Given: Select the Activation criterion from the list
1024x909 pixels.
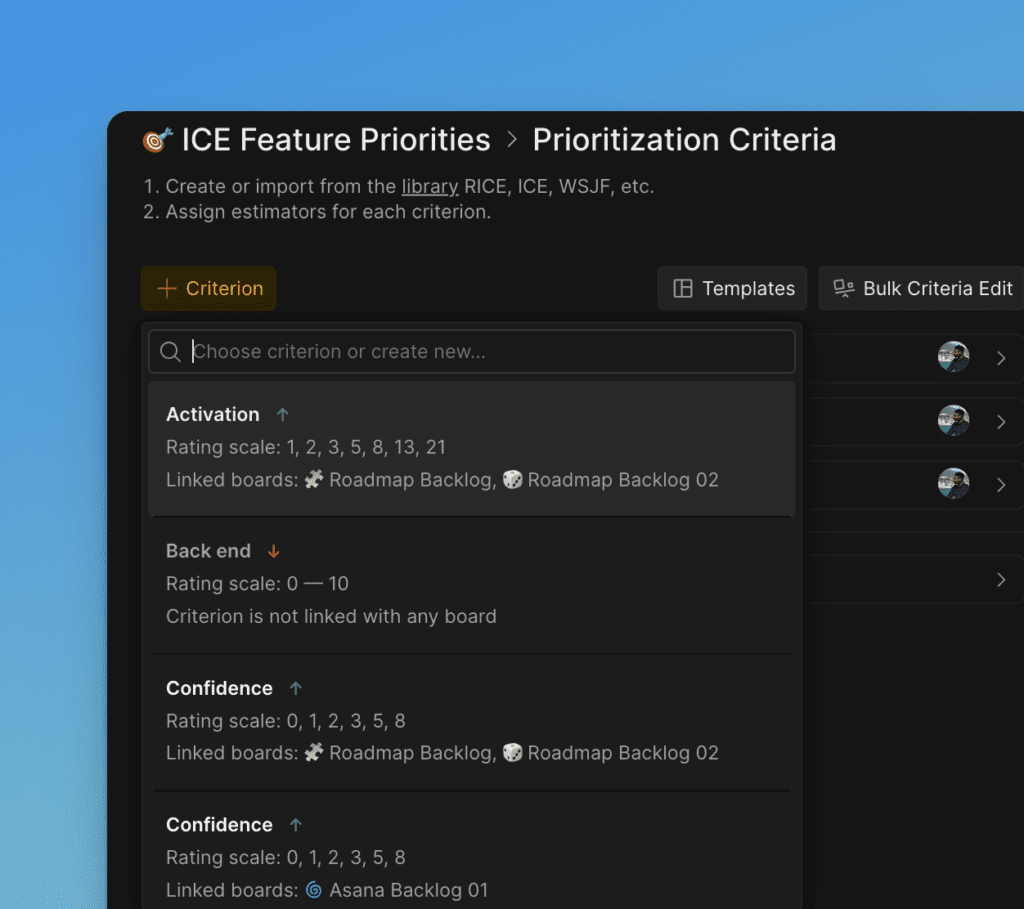Looking at the screenshot, I should [471, 447].
